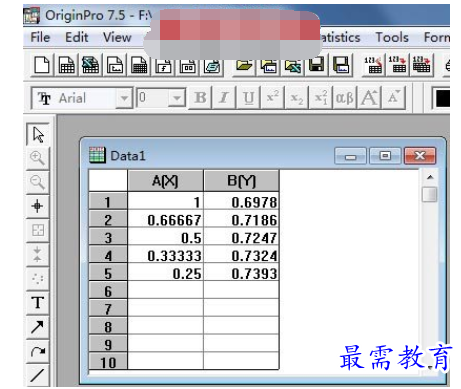Click Data1 scrollbar up arrow
Image resolution: width=461 pixels, height=389 pixels.
pos(430,177)
